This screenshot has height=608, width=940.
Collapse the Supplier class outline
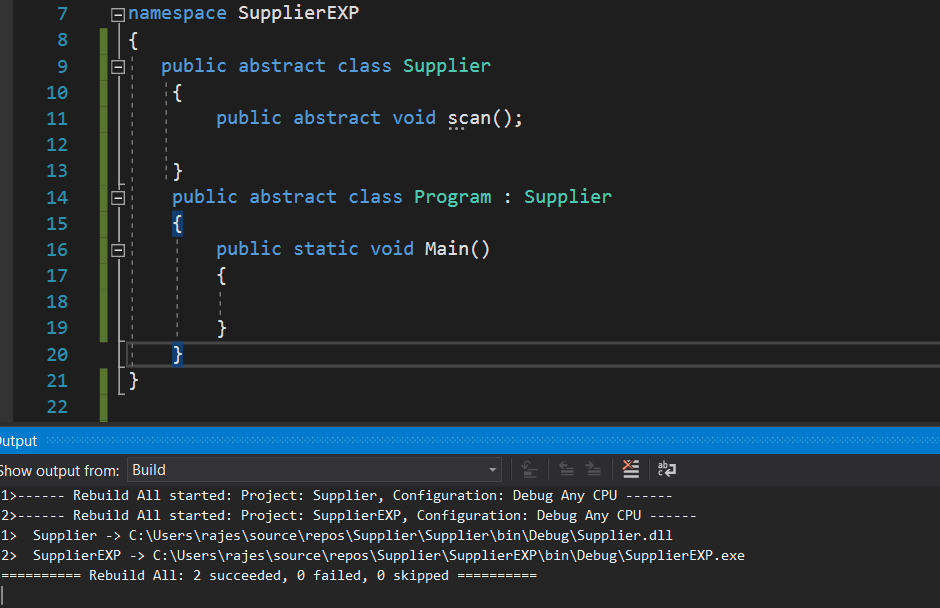point(118,67)
